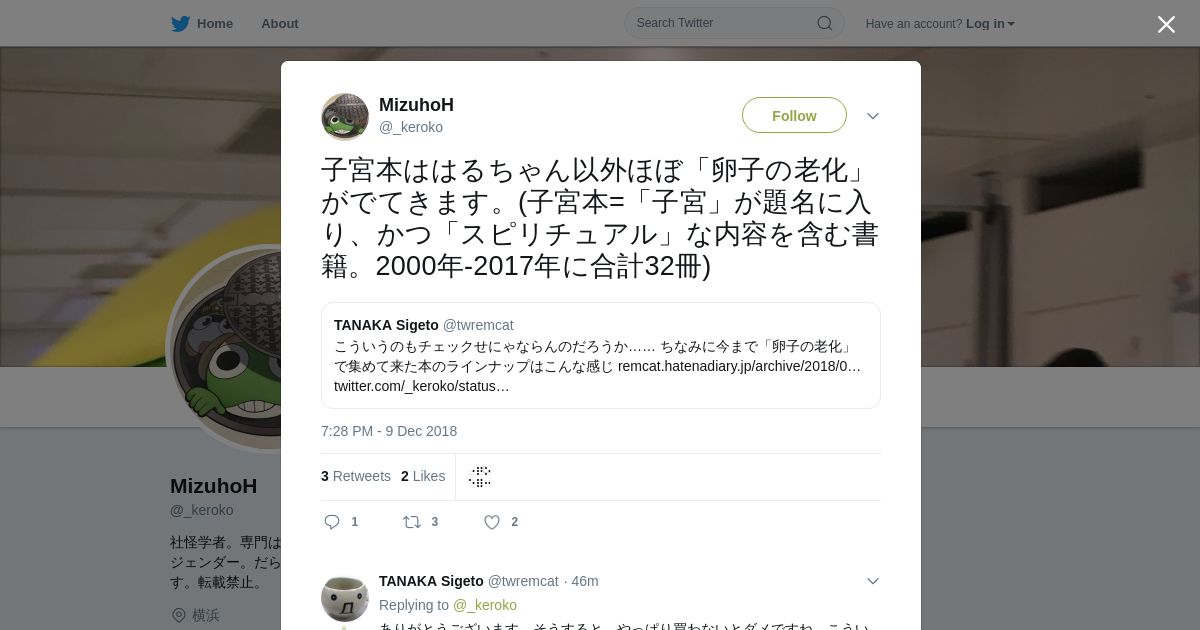Open the @_keroko replying-to link
This screenshot has width=1200, height=630.
[485, 605]
